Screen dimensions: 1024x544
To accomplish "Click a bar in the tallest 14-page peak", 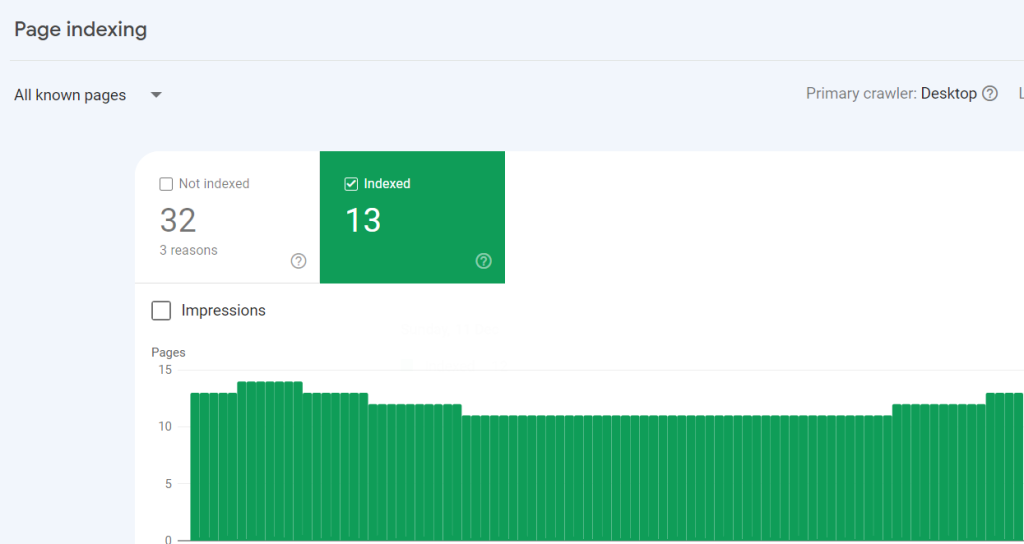I will coord(270,460).
